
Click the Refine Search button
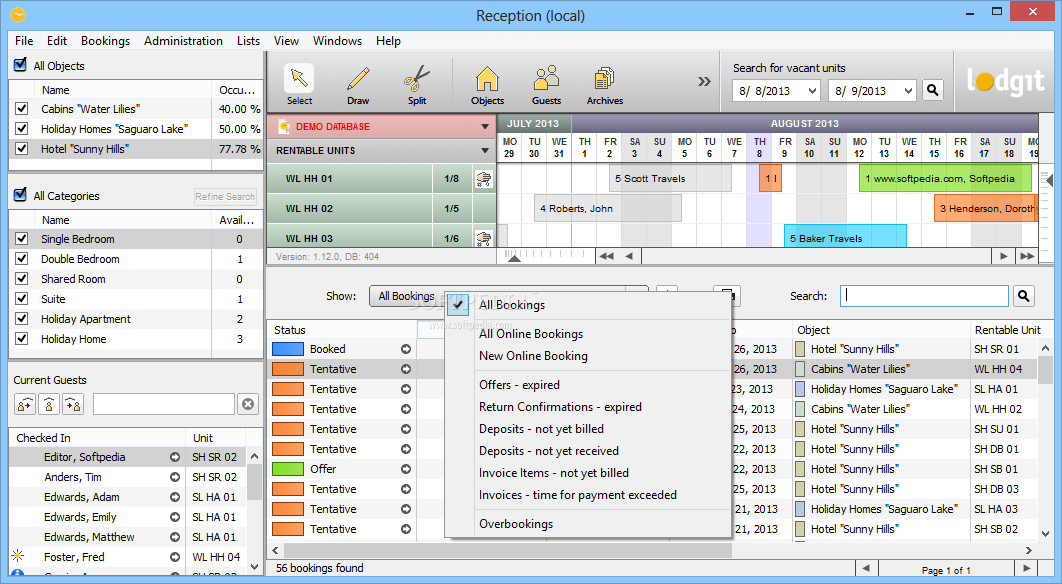(225, 196)
